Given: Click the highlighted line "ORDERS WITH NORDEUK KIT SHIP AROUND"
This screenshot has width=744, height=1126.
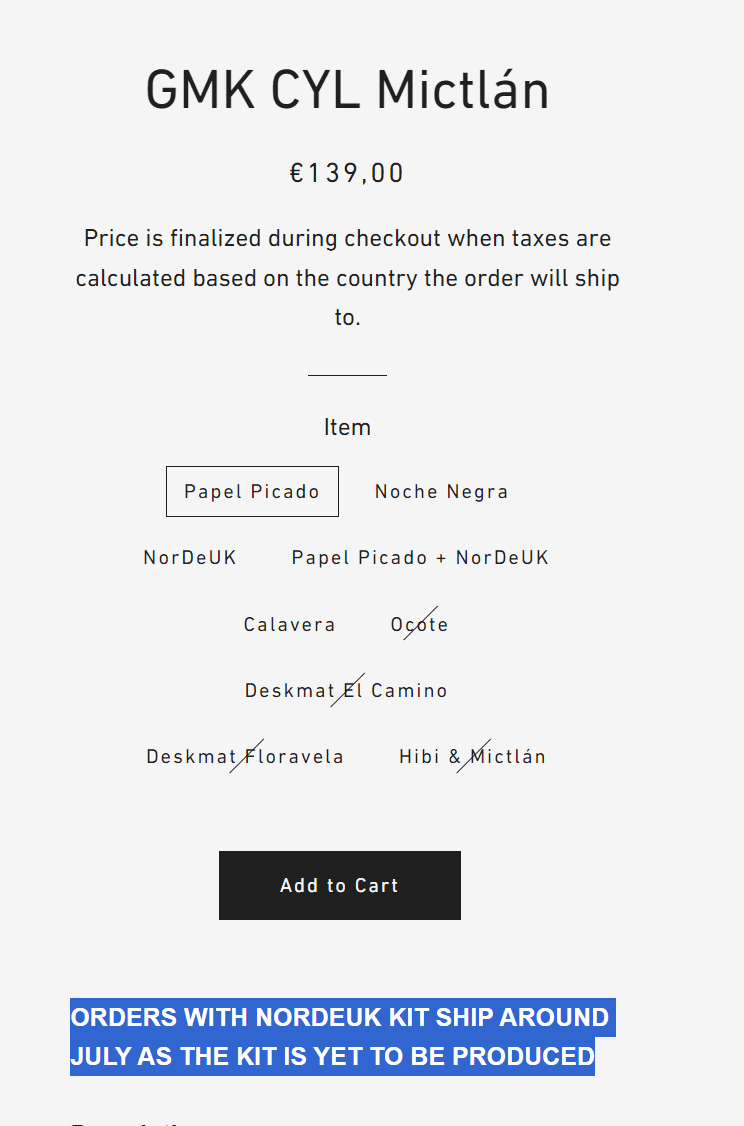Looking at the screenshot, I should tap(340, 1017).
